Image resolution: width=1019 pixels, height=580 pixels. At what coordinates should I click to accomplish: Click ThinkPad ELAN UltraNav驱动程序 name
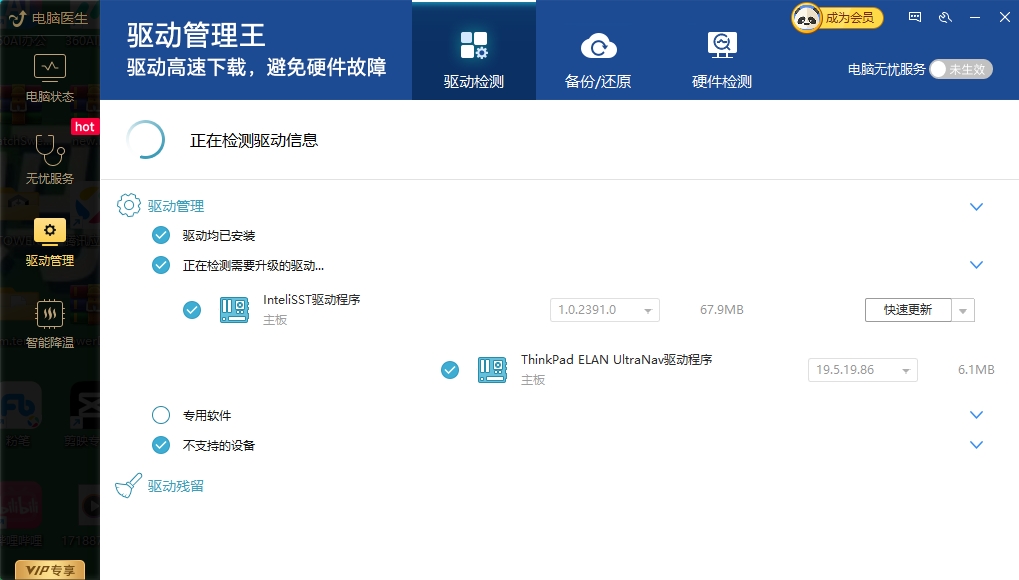coord(616,360)
